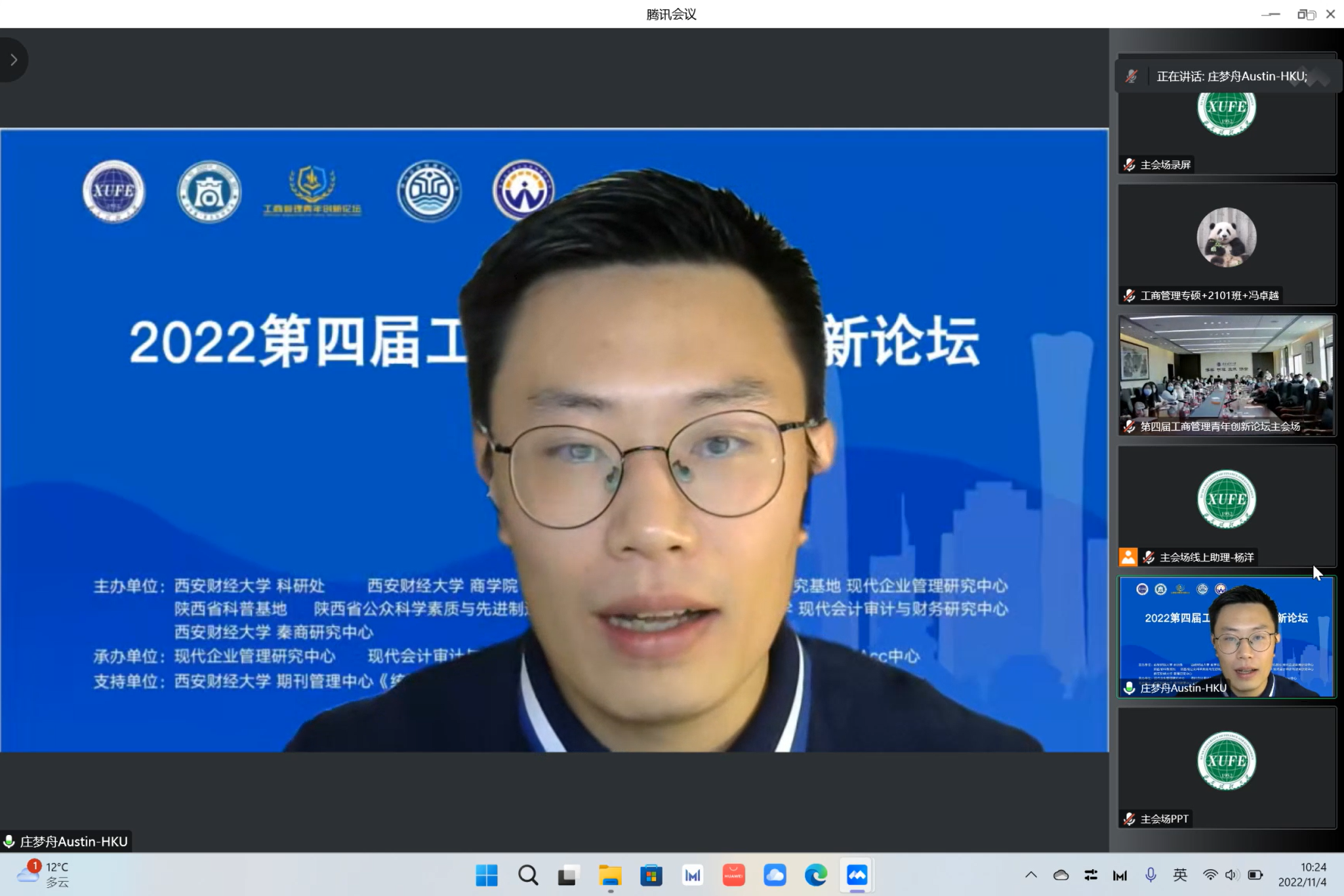
Task: Open the weather widget showing 12°C
Action: [x=43, y=875]
